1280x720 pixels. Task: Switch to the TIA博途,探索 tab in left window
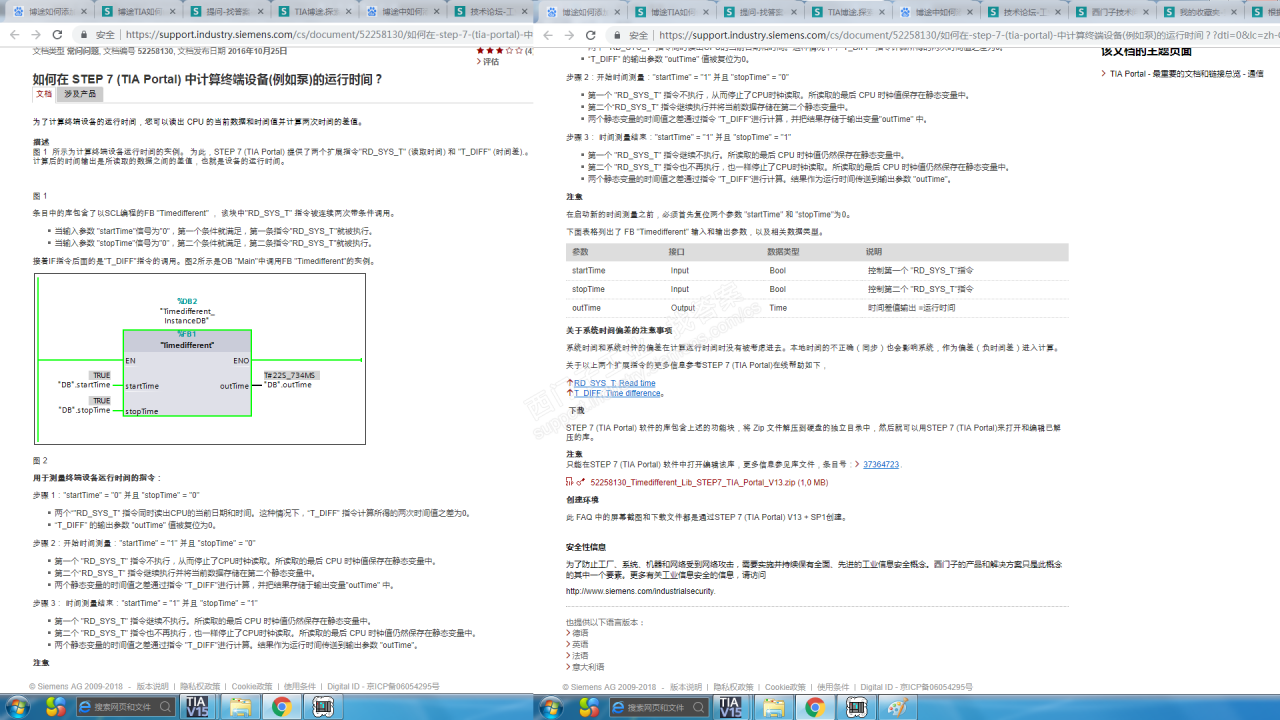pos(313,12)
